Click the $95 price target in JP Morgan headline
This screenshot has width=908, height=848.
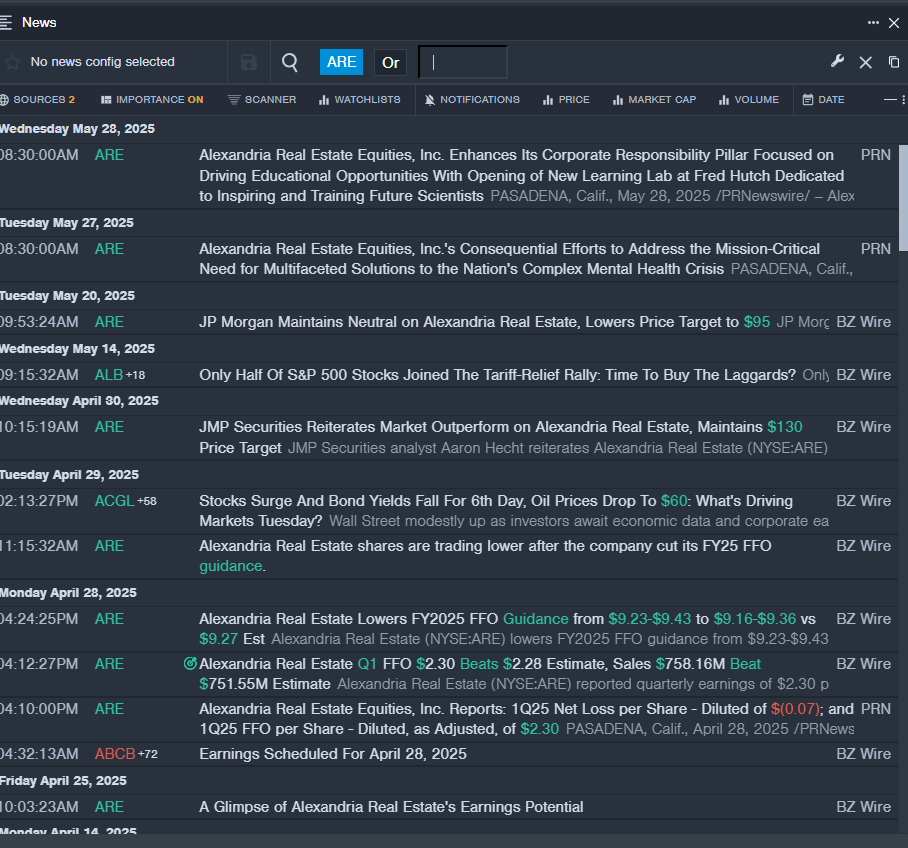point(757,322)
